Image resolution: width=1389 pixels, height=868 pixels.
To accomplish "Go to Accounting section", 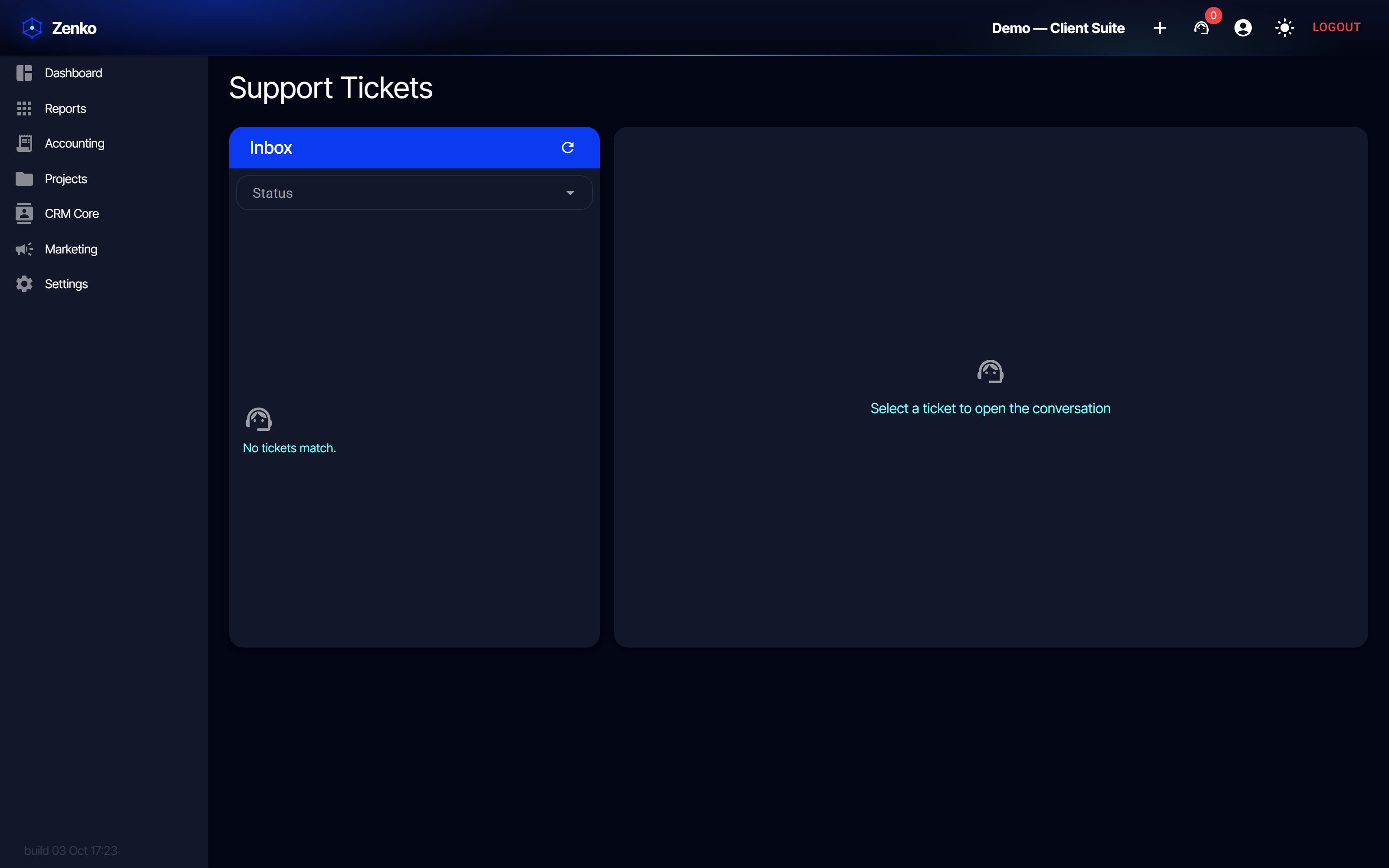I will tap(104, 144).
